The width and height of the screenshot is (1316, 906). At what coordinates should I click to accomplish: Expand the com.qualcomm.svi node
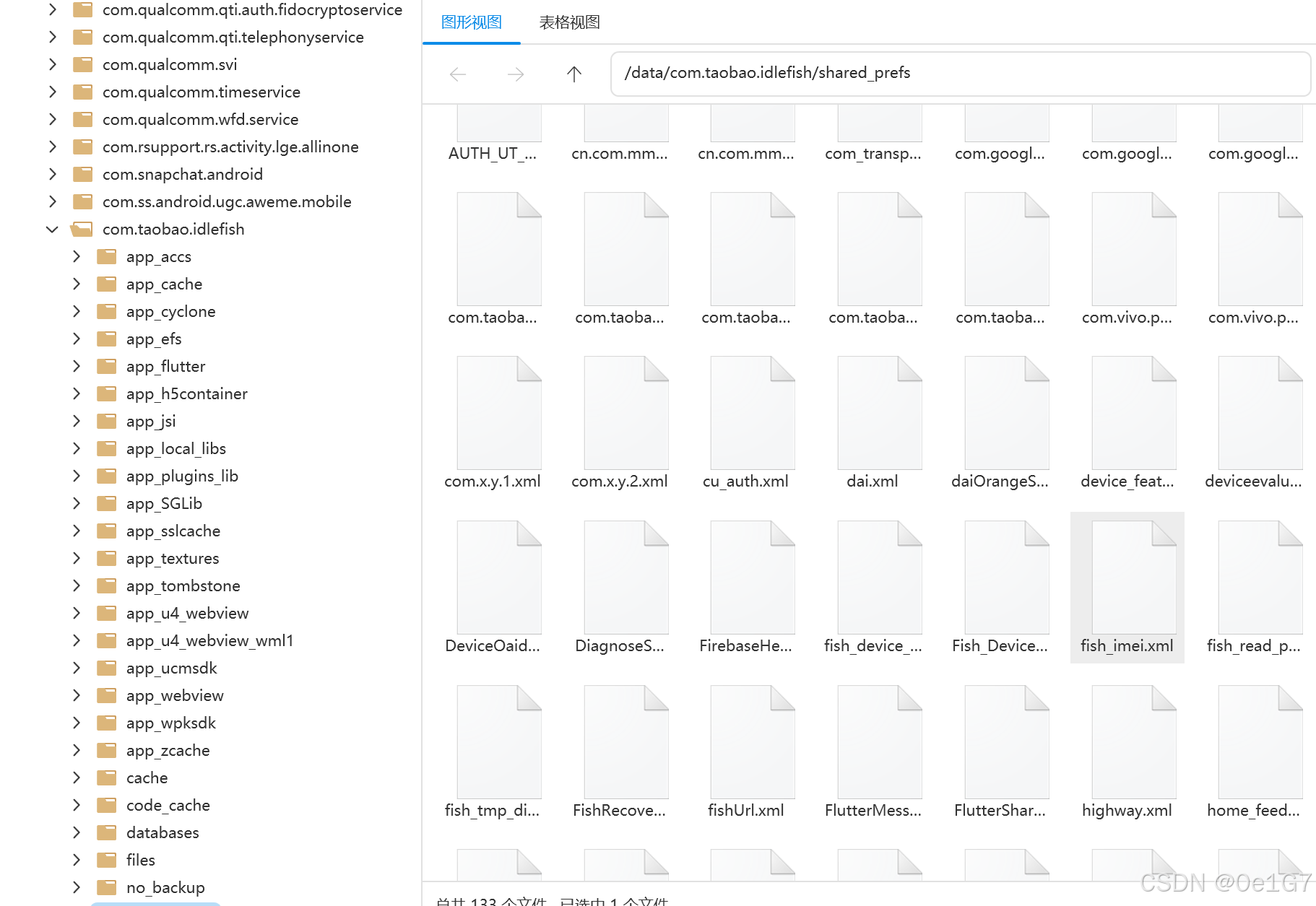pos(52,64)
